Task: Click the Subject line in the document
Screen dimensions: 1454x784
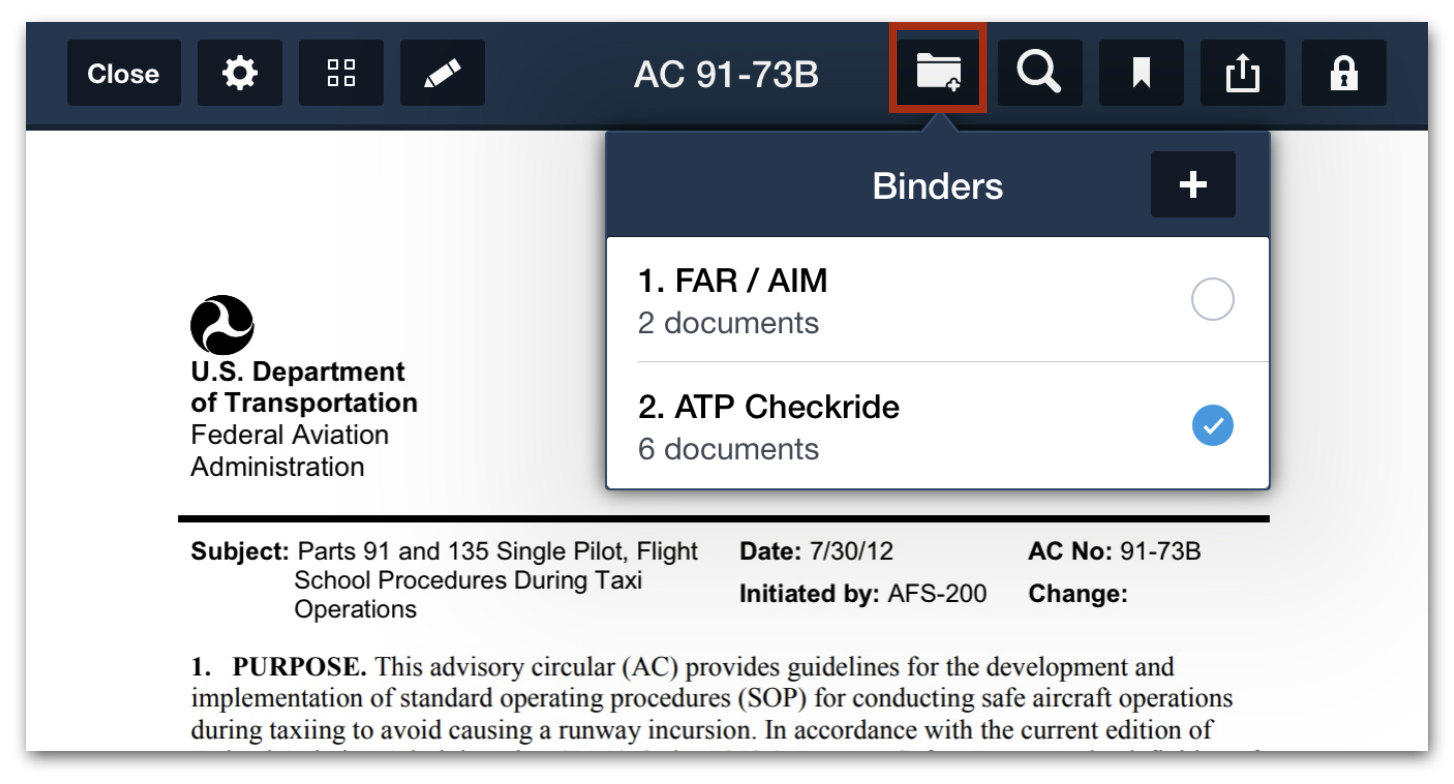Action: pyautogui.click(x=445, y=580)
